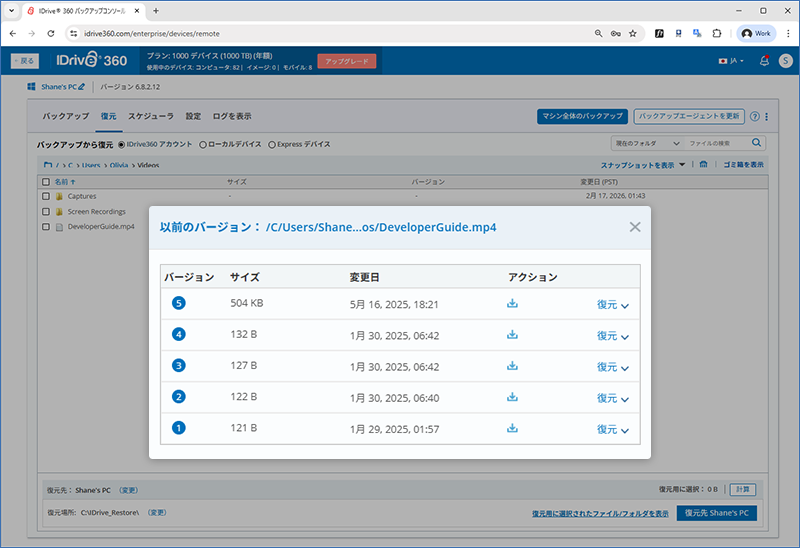The image size is (800, 548).
Task: Close the 以前のバージョン dialog
Action: (x=635, y=227)
